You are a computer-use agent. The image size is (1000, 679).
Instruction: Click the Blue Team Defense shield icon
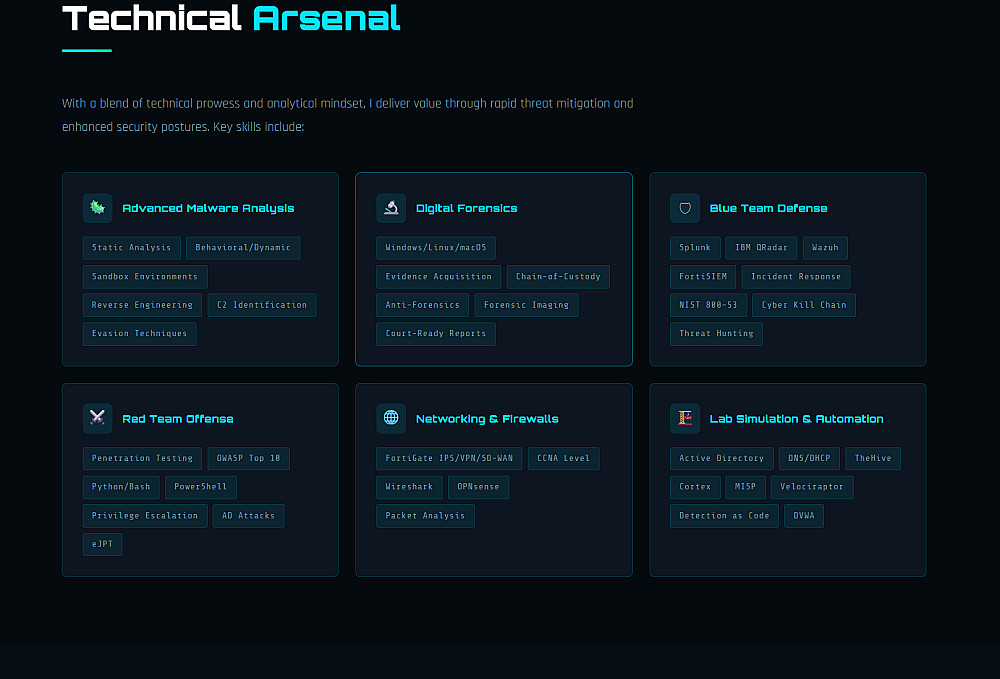tap(685, 208)
